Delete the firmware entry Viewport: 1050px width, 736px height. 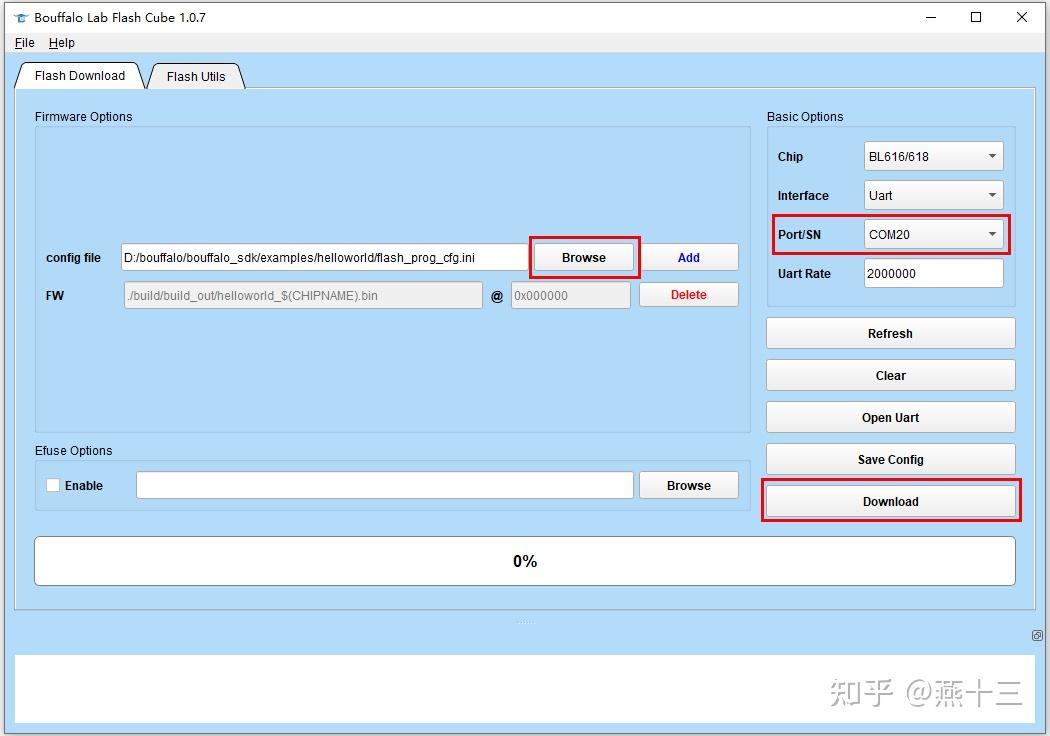[x=688, y=294]
